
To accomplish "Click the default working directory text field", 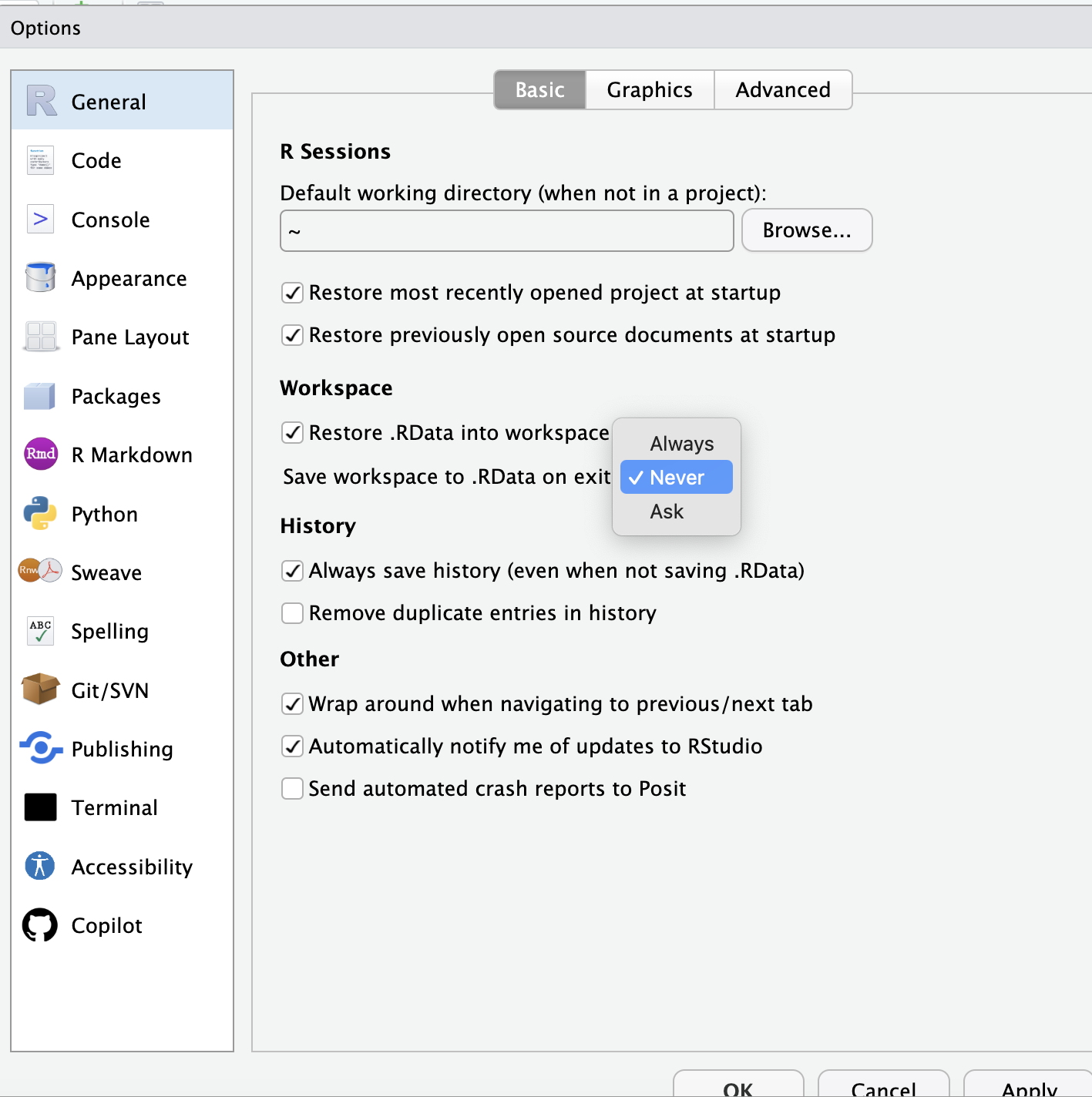I will pos(506,230).
